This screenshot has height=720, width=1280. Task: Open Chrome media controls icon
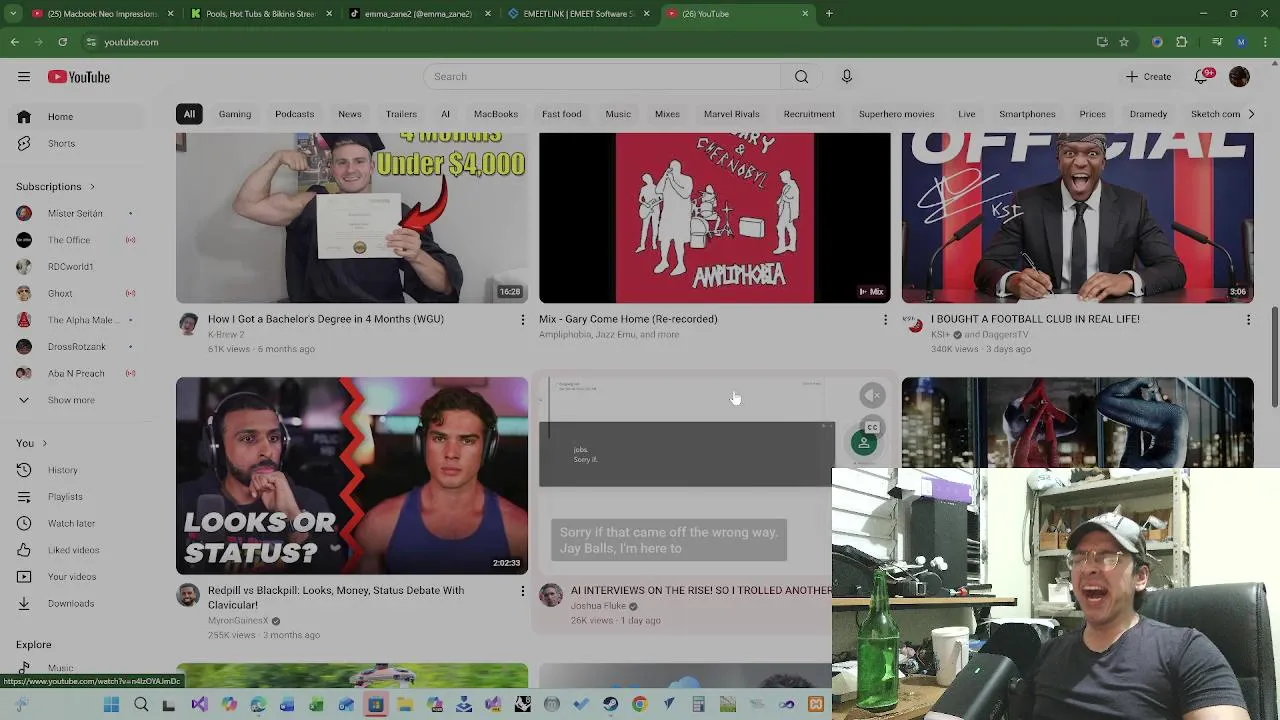tap(1216, 42)
